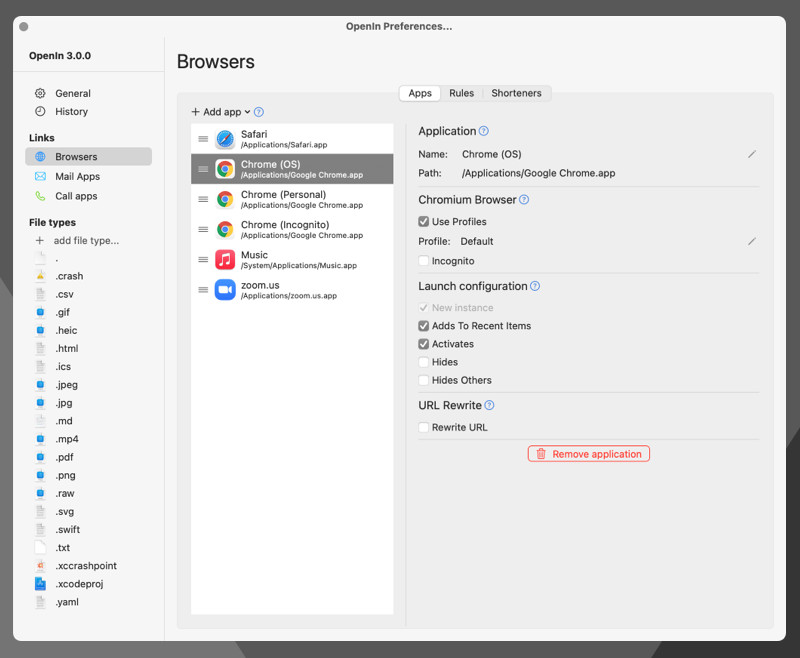This screenshot has height=658, width=800.
Task: Edit the application name pencil icon
Action: click(752, 154)
